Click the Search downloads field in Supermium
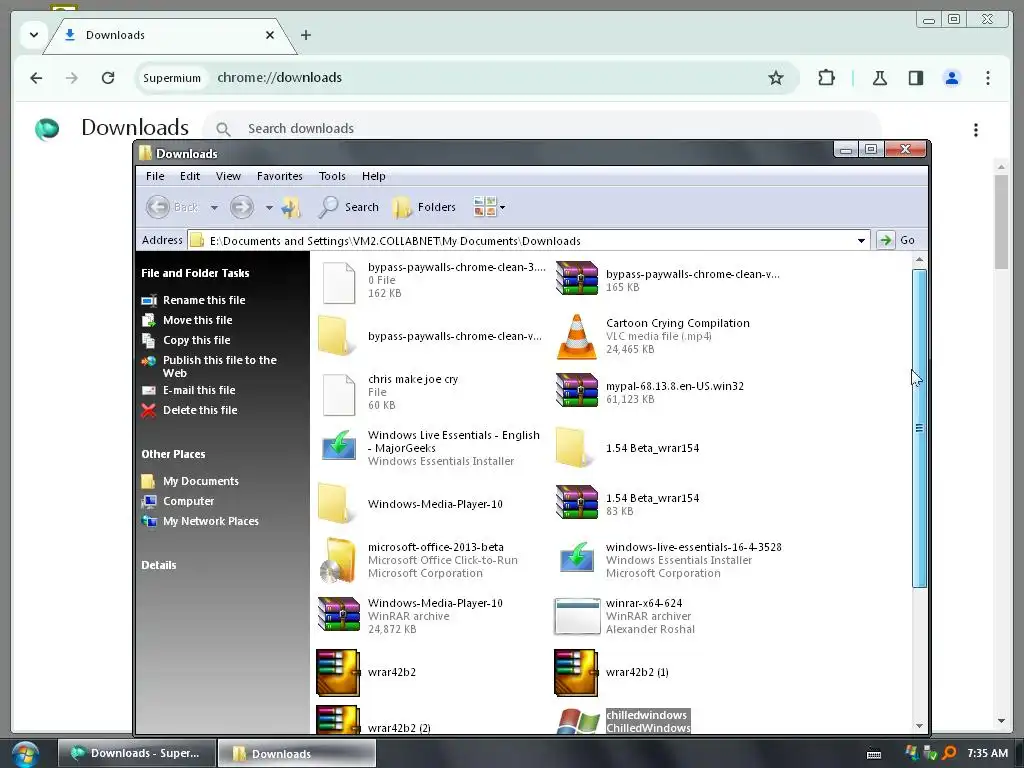 [542, 129]
